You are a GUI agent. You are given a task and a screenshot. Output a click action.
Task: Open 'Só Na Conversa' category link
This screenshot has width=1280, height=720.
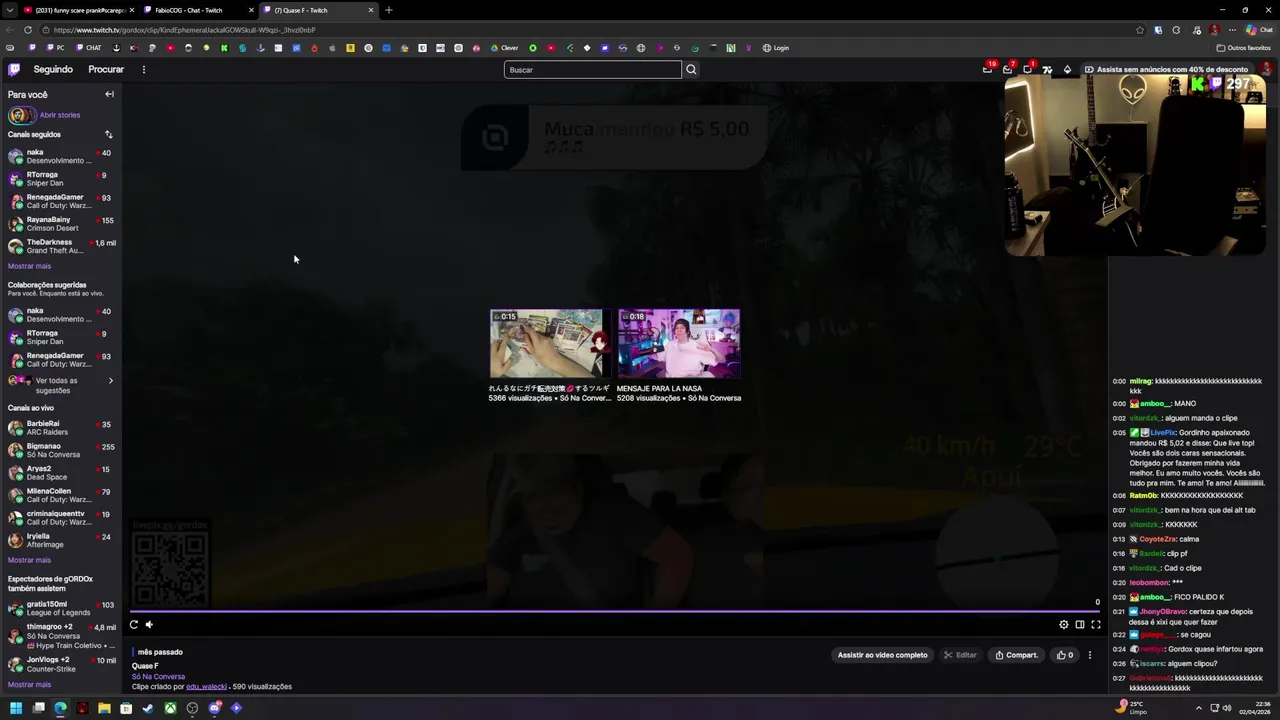[x=158, y=677]
